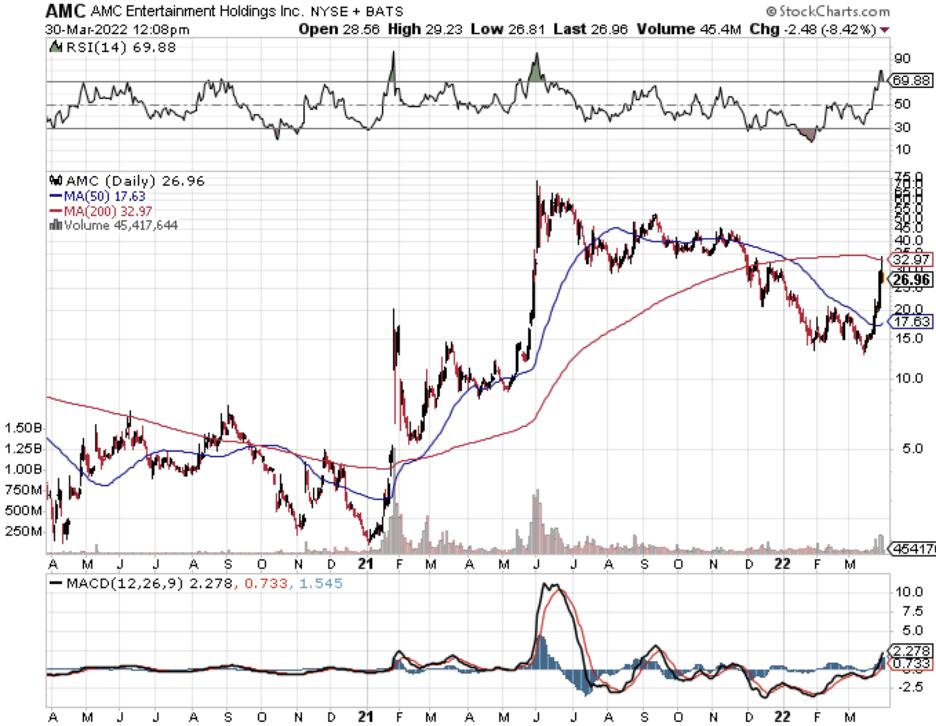Click the MACD '10.0' axis label
Viewport: 936px width, 726px height.
coord(909,592)
